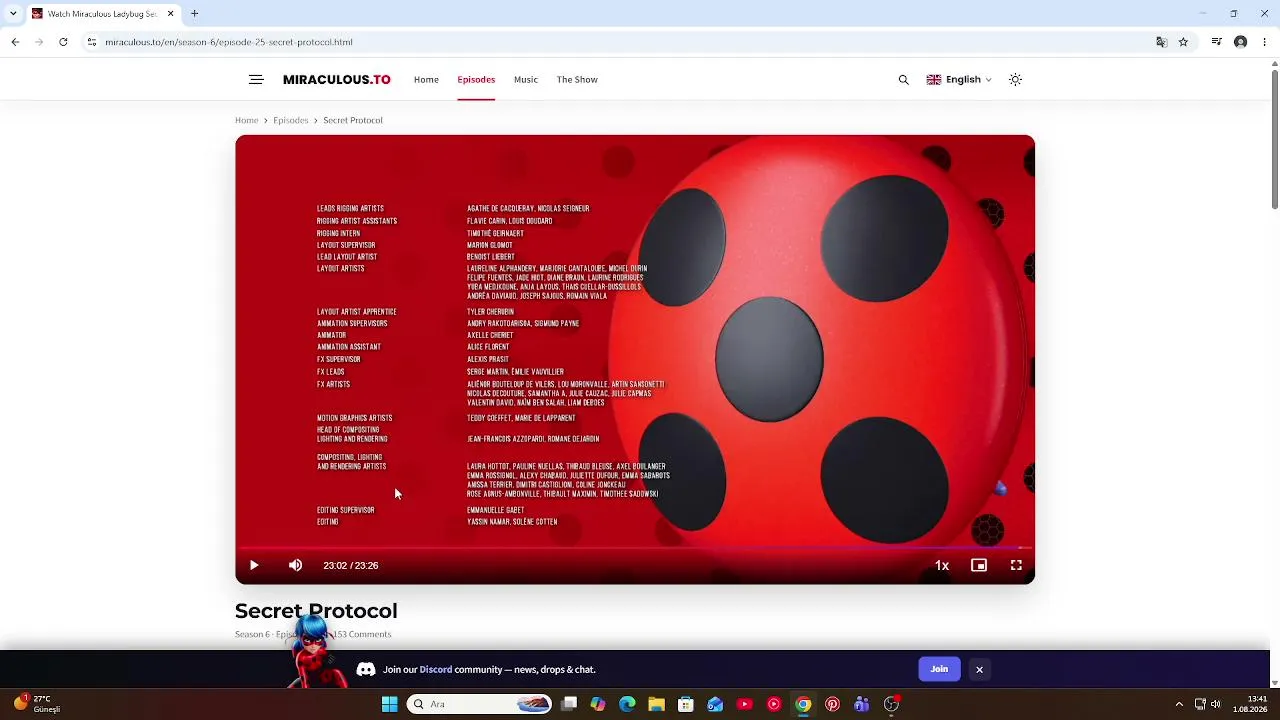Click the Discord link in the banner
Screen dimensions: 1280x720
436,670
